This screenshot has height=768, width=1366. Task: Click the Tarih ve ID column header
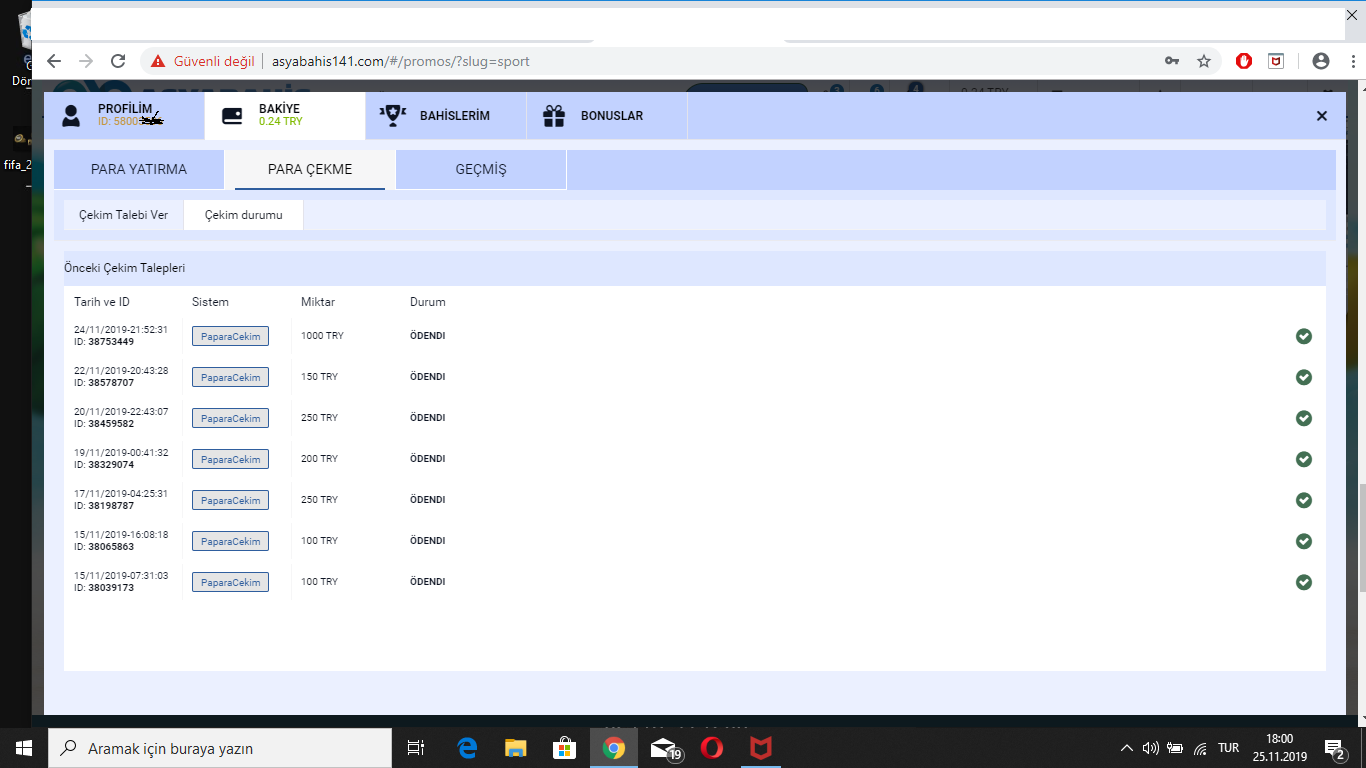[102, 302]
